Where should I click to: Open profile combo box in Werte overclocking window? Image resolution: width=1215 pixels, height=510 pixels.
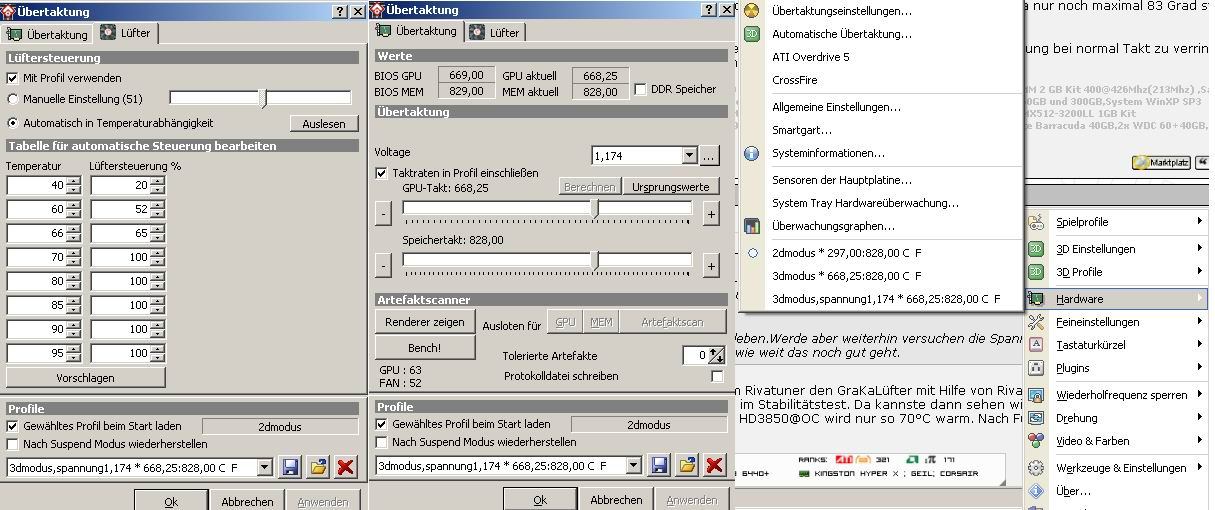633,466
